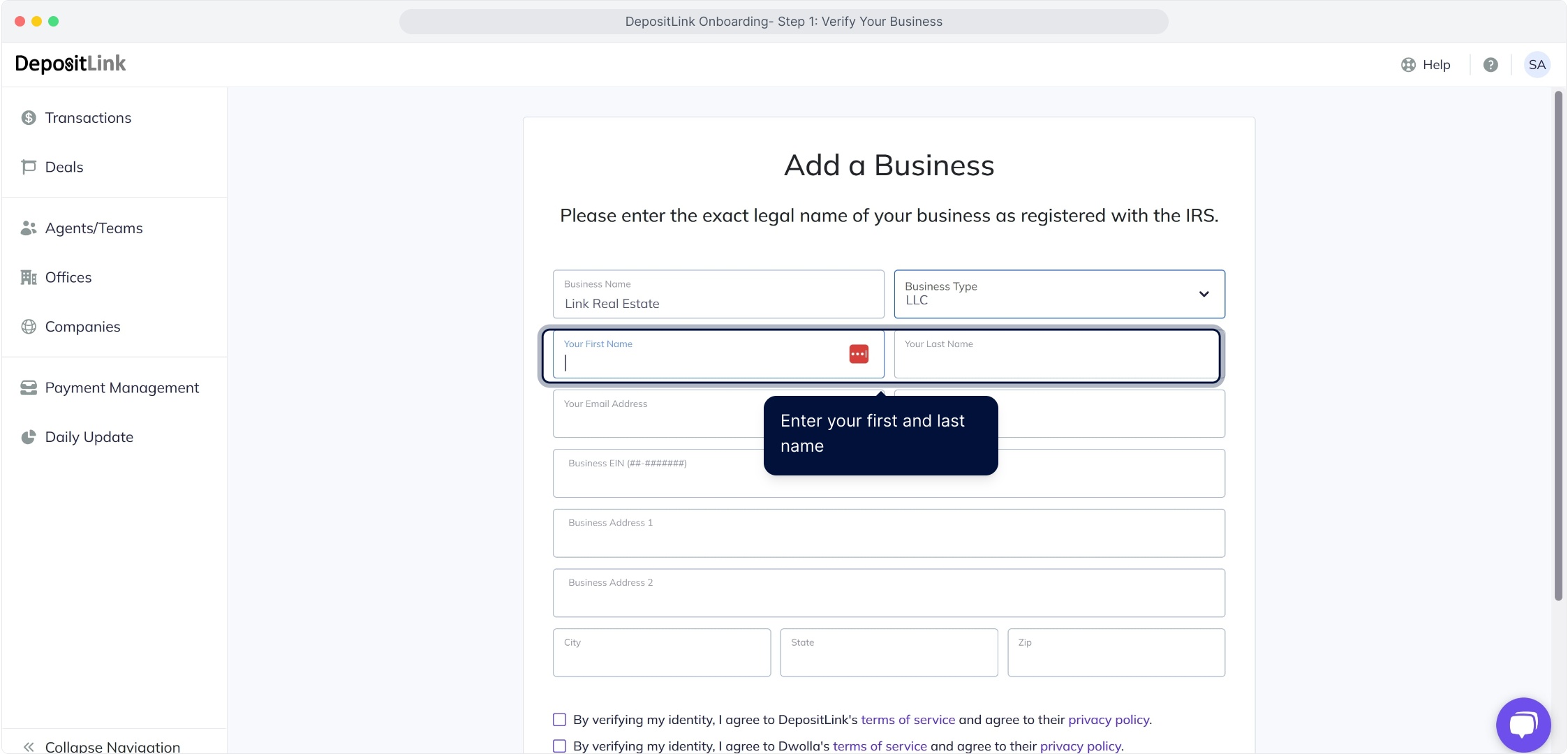
Task: Click the question mark help icon
Action: pos(1491,65)
